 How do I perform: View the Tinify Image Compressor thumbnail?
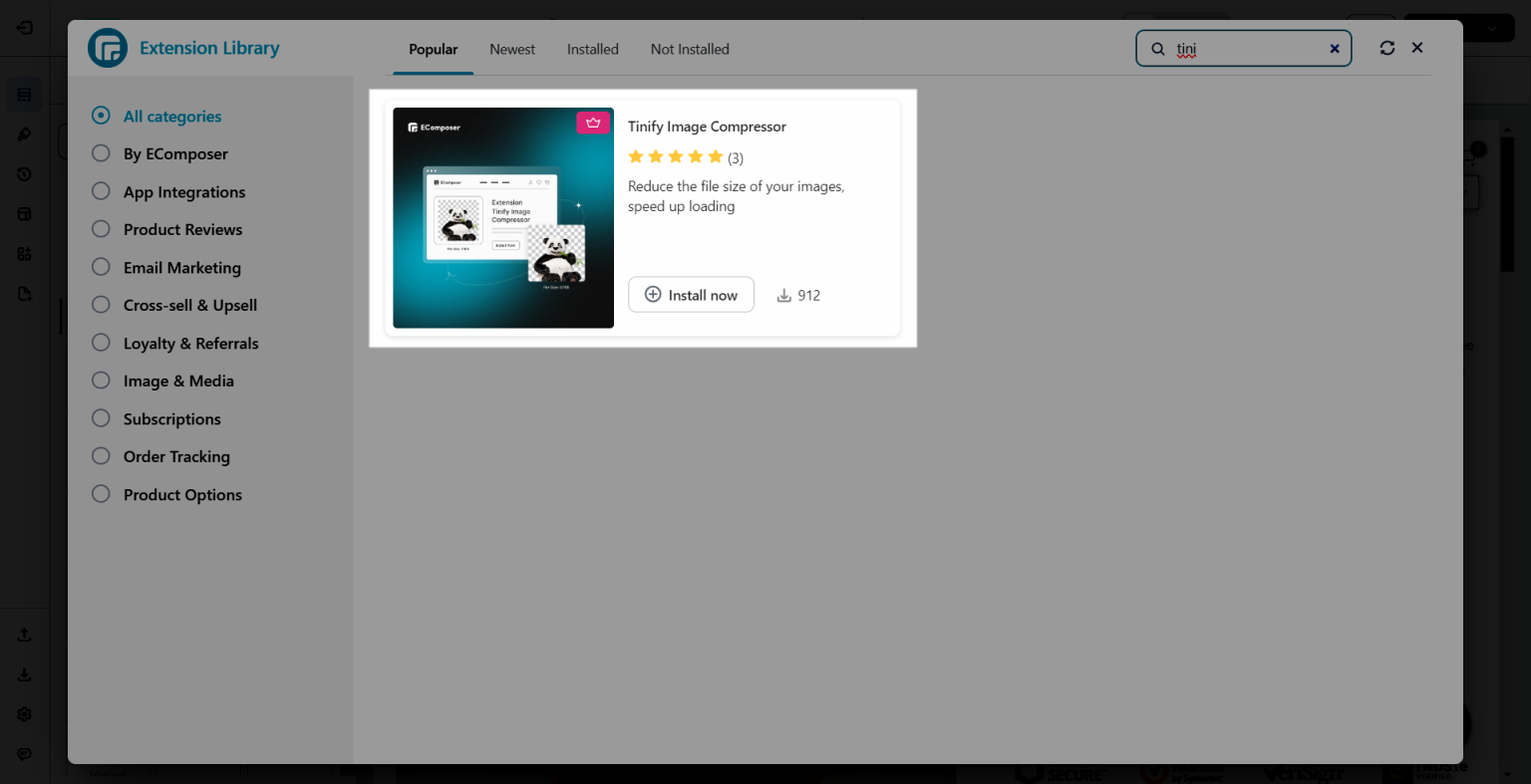coord(502,217)
